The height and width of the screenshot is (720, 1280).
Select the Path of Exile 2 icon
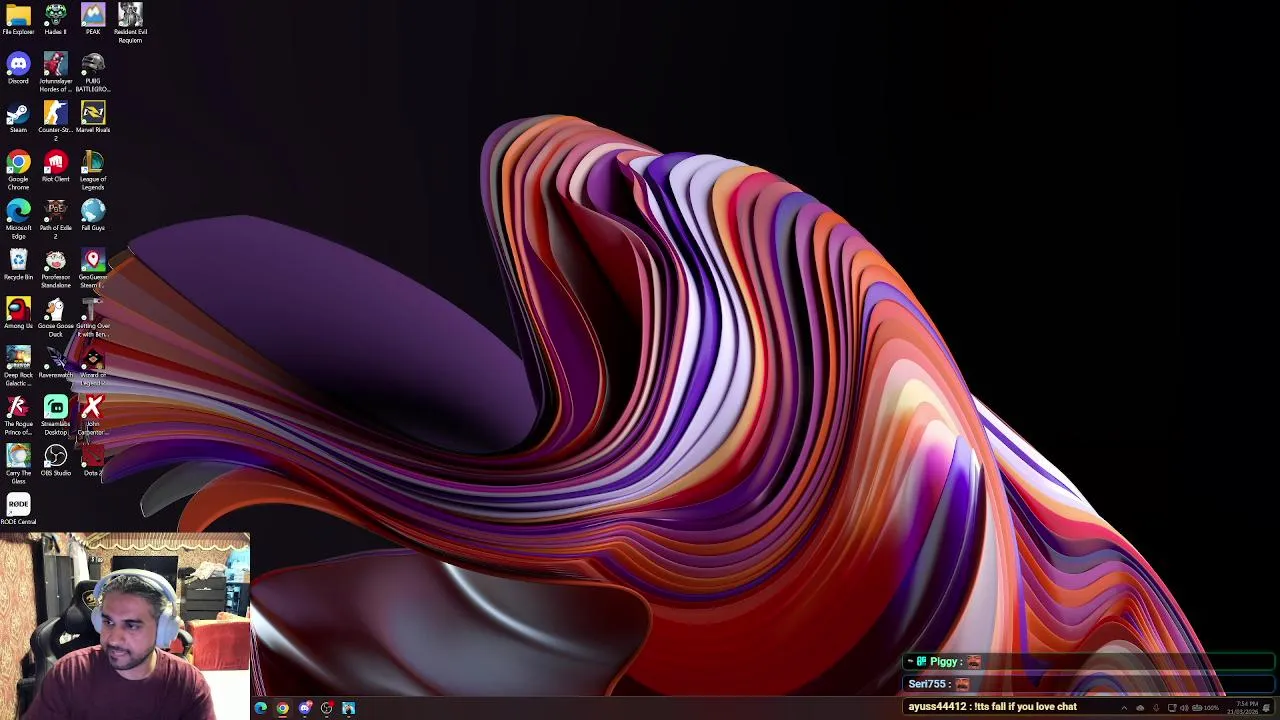[x=55, y=219]
